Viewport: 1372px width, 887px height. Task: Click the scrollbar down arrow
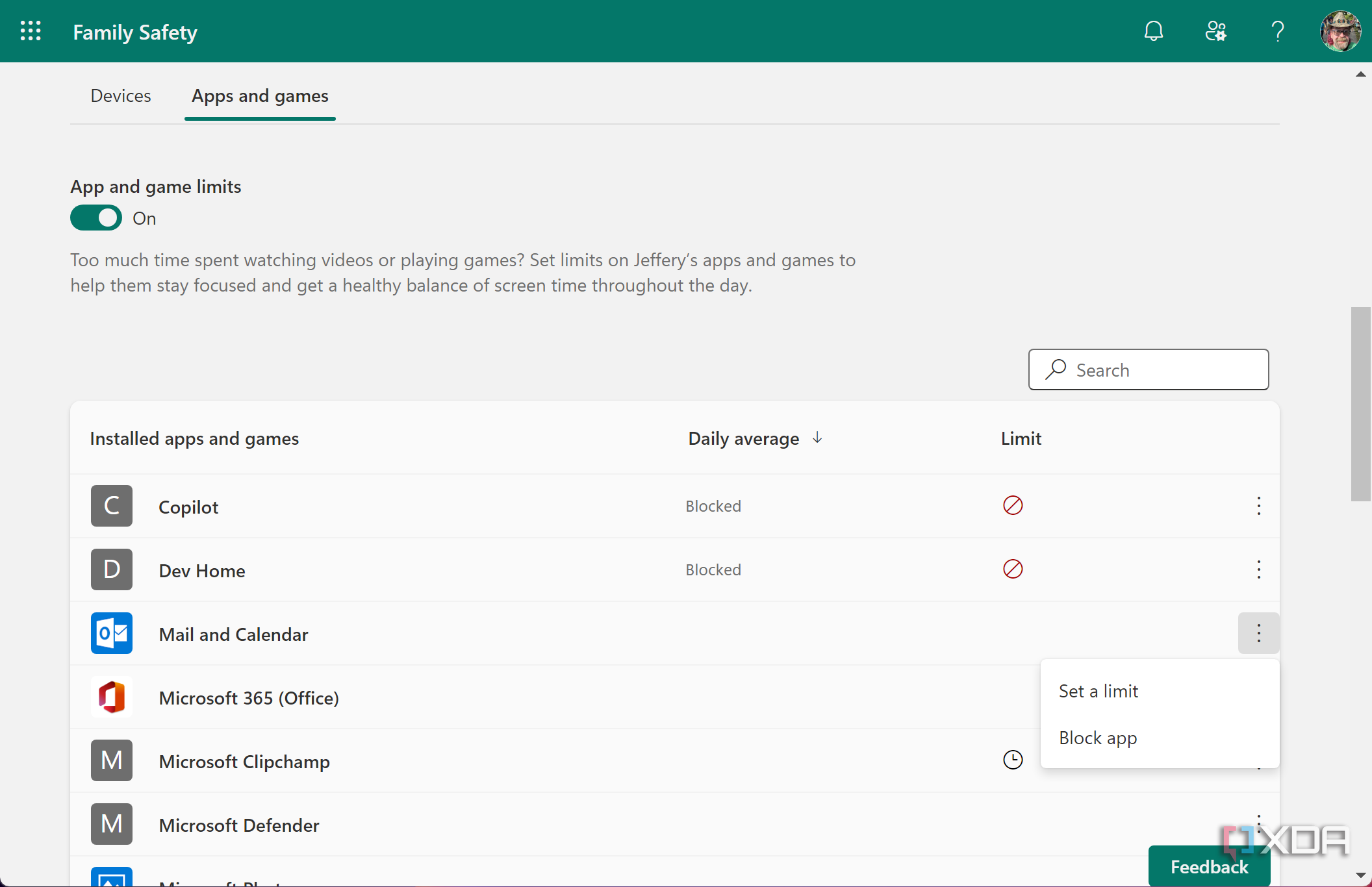(1360, 875)
